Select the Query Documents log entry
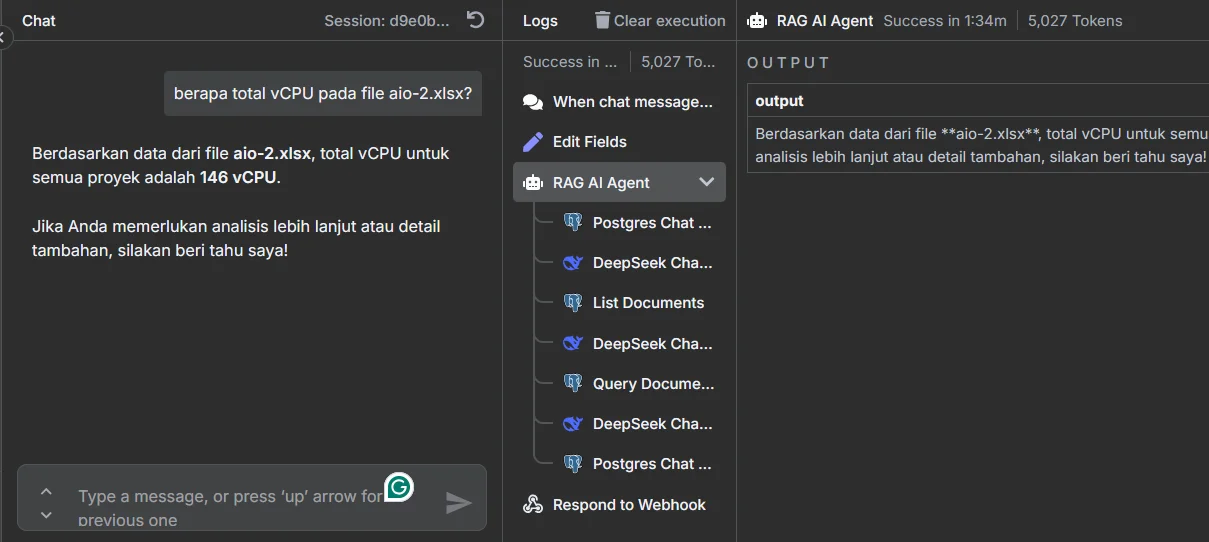This screenshot has width=1209, height=542. pyautogui.click(x=653, y=384)
